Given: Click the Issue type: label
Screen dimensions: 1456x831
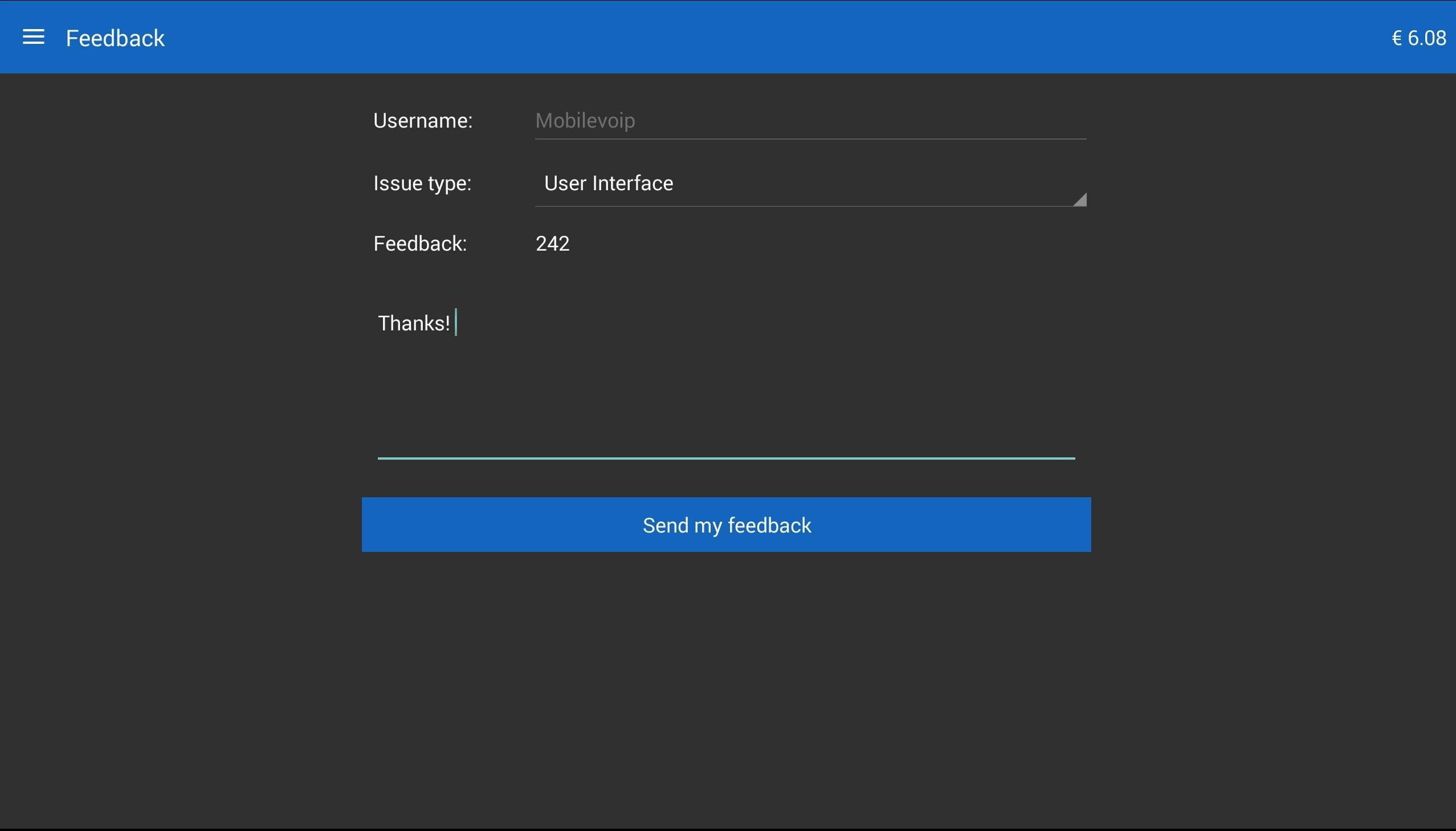Looking at the screenshot, I should tap(422, 184).
